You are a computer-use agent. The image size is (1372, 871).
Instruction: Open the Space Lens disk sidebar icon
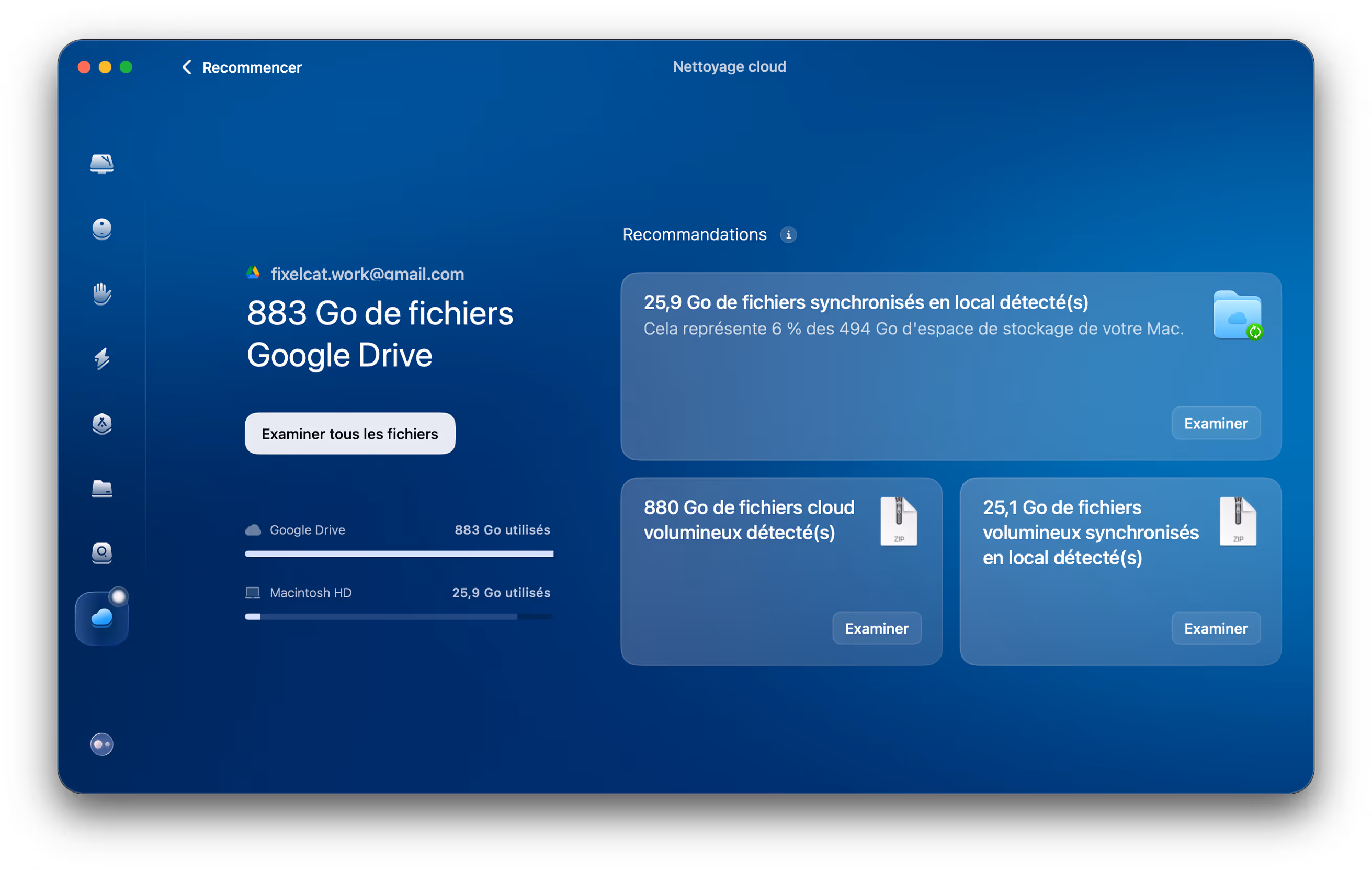pyautogui.click(x=102, y=553)
